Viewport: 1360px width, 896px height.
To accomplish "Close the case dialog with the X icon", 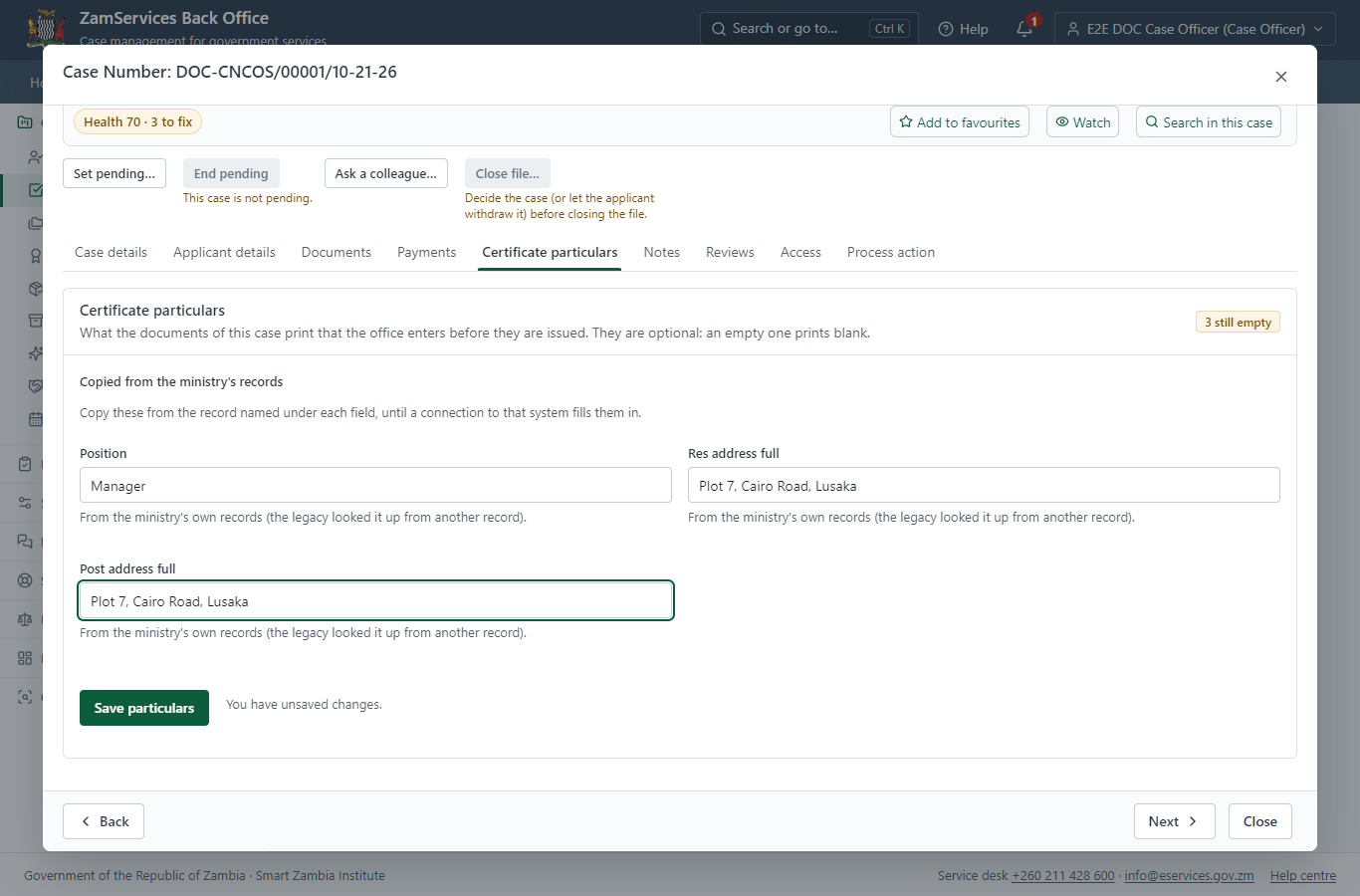I will coord(1281,77).
